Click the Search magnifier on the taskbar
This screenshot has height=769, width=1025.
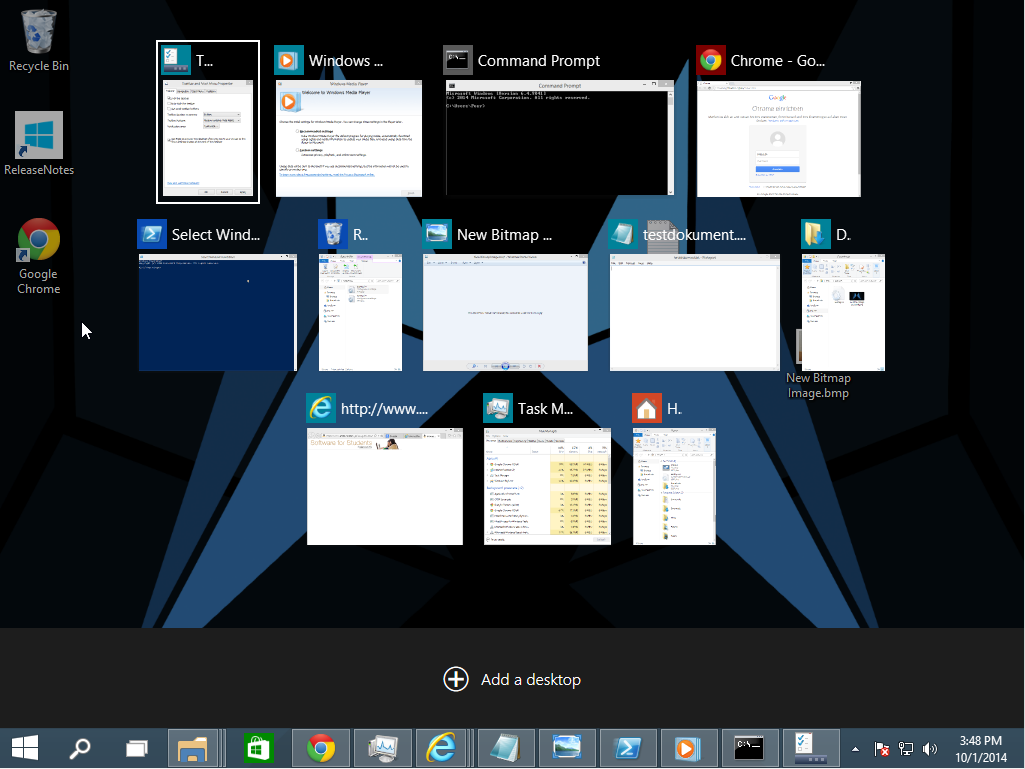point(80,747)
